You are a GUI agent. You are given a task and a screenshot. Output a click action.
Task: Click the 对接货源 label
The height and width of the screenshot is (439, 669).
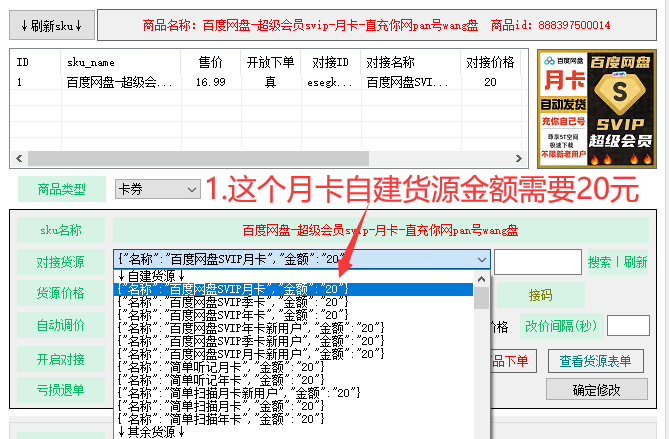tap(61, 262)
